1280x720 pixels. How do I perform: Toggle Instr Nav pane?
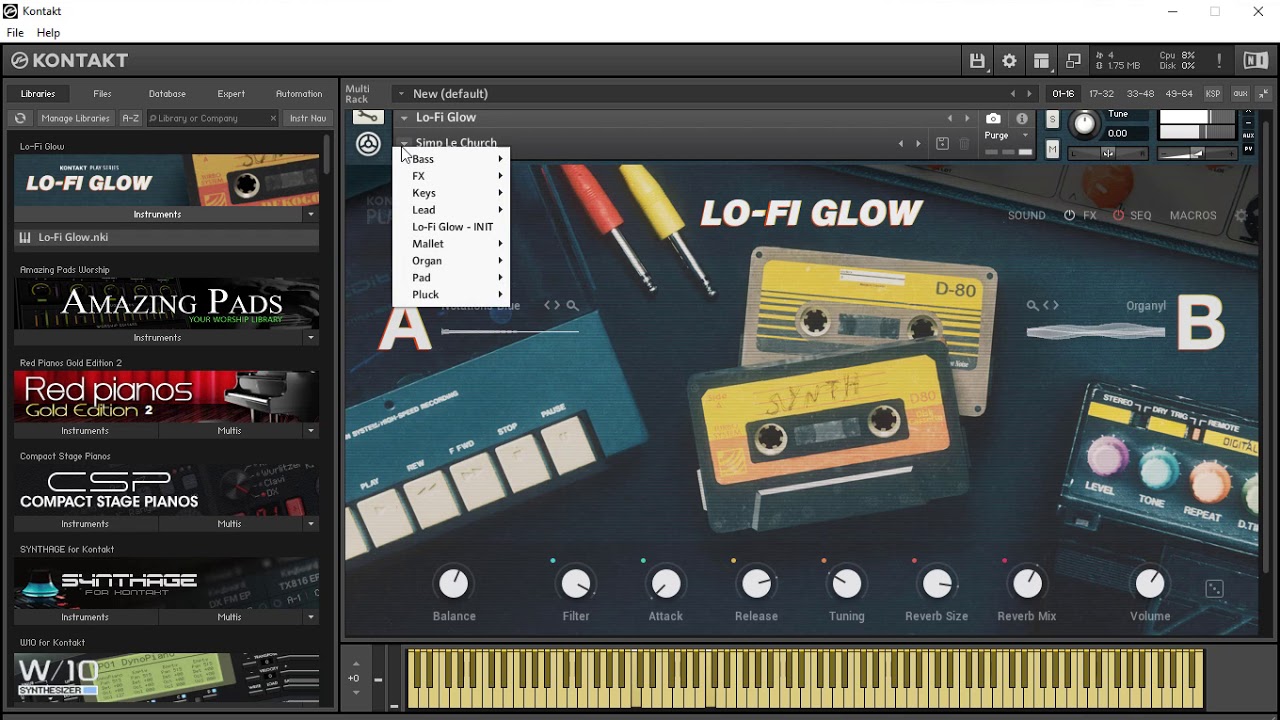pos(308,118)
